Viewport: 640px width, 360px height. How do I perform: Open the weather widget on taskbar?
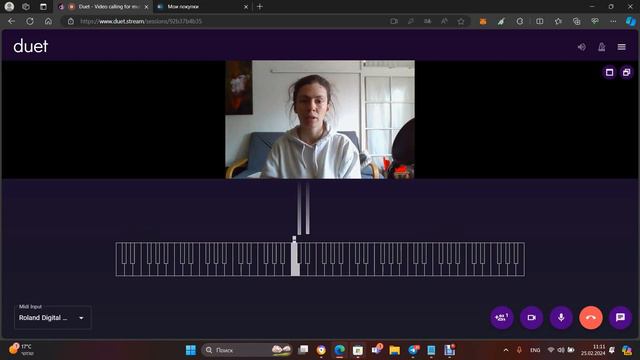[21, 349]
